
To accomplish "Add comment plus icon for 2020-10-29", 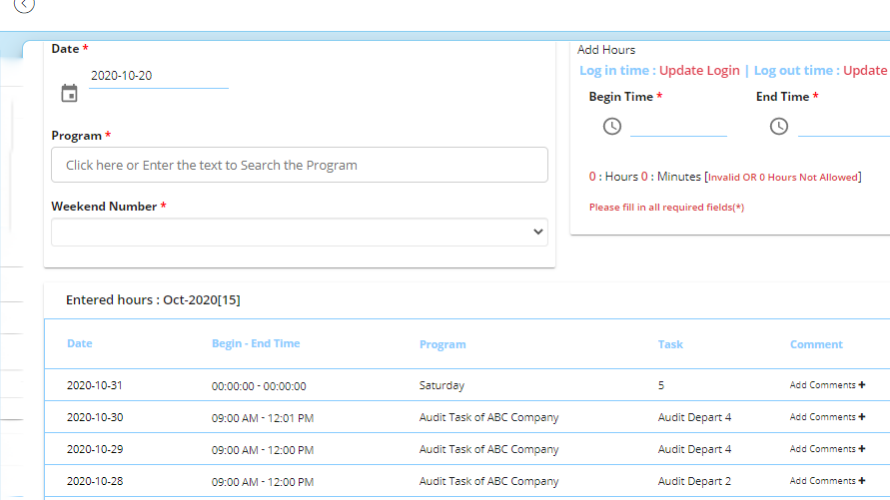I will pos(861,449).
